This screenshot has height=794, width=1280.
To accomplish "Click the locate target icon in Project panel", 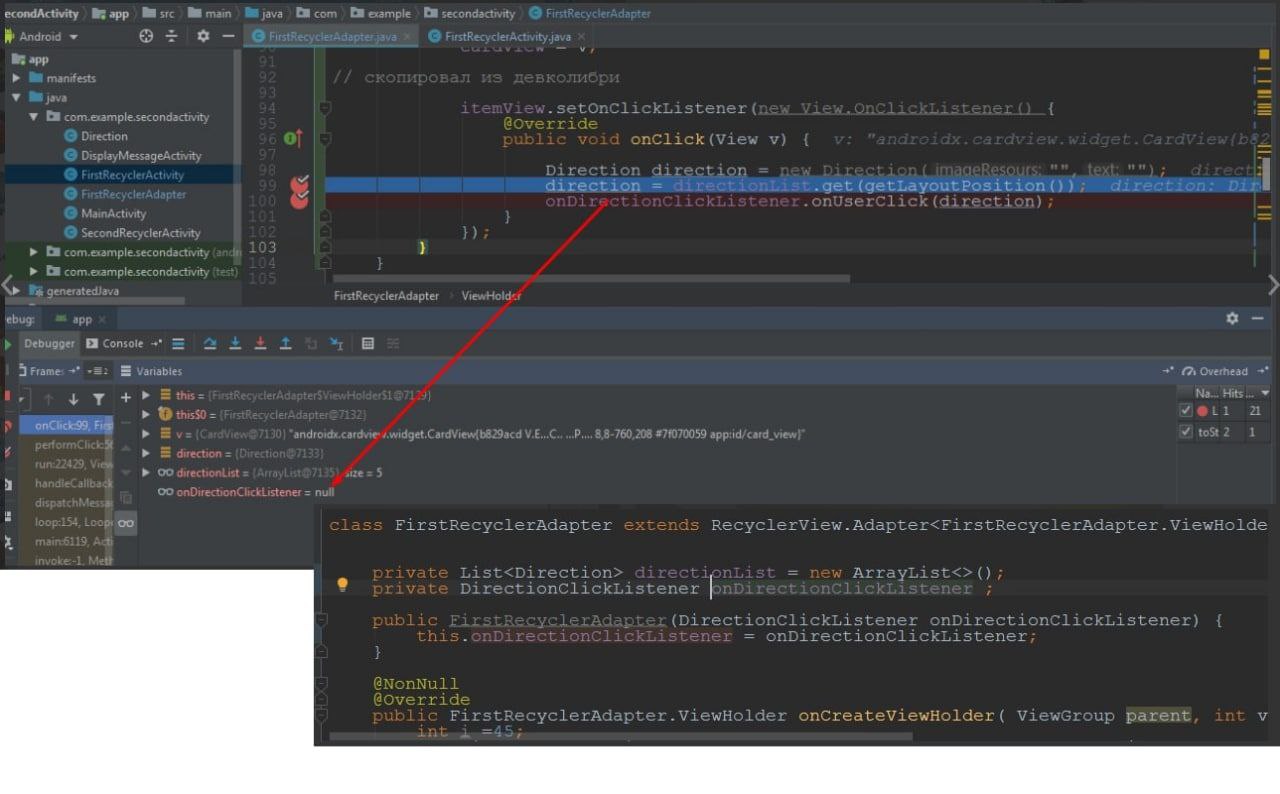I will (146, 36).
